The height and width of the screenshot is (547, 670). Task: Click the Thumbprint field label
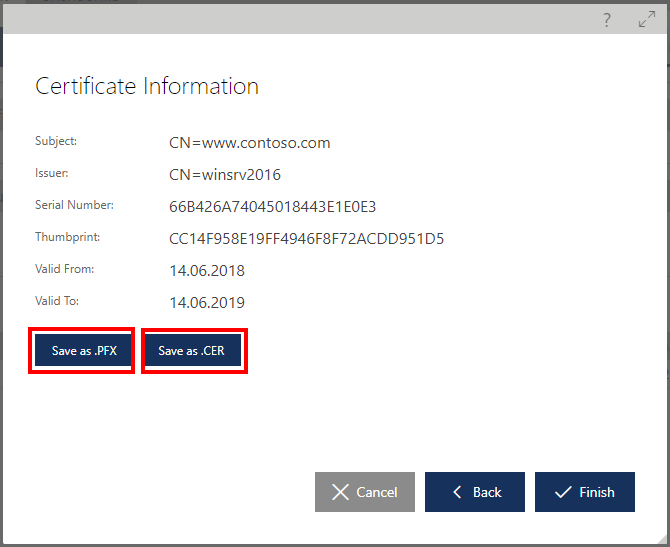coord(68,238)
